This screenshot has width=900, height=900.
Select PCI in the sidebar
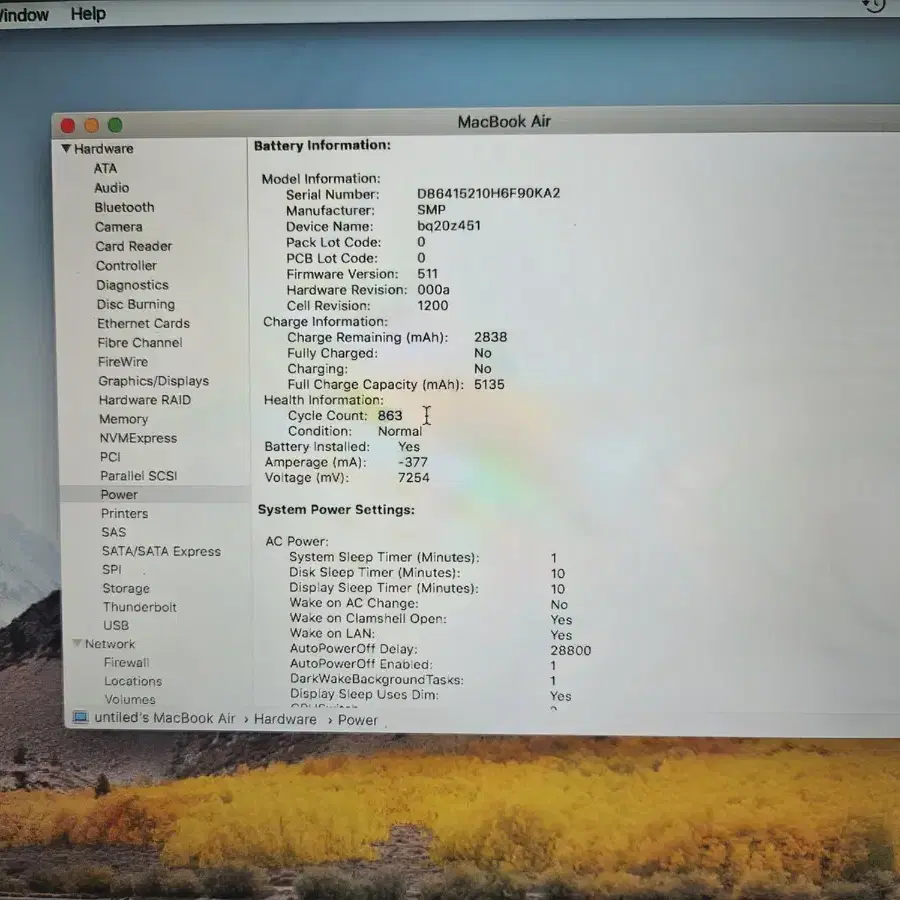pos(110,457)
